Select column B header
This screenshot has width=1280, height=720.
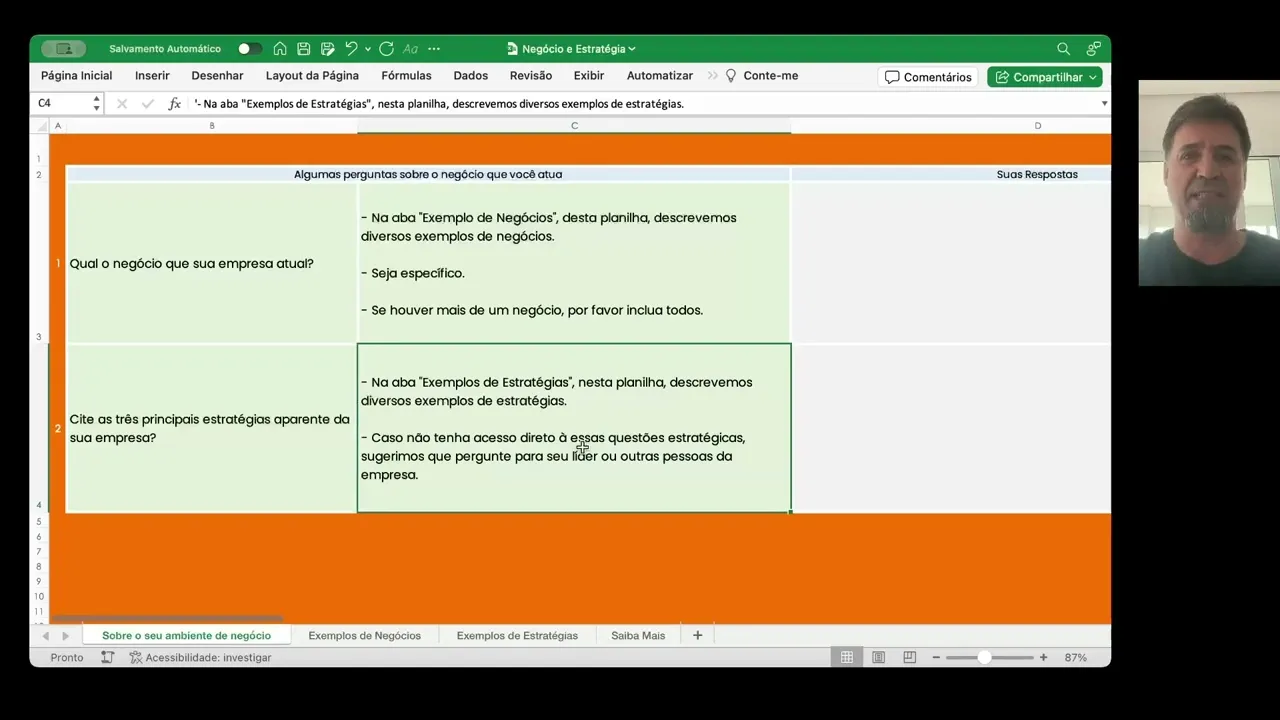(212, 126)
